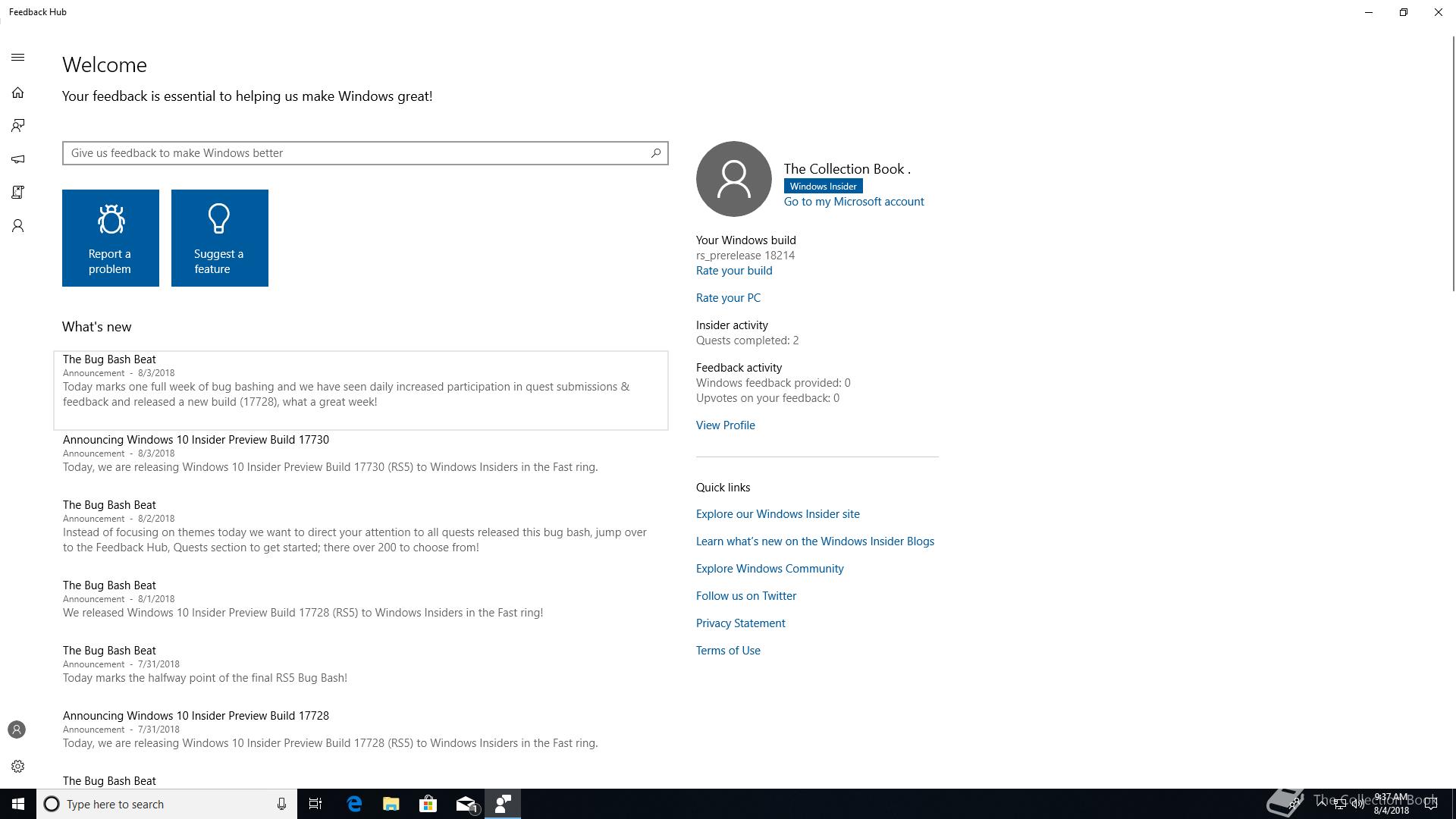Open Bug Bash Beat announcement dated 8/3/2018
Viewport: 1456px width, 819px height.
coord(361,391)
